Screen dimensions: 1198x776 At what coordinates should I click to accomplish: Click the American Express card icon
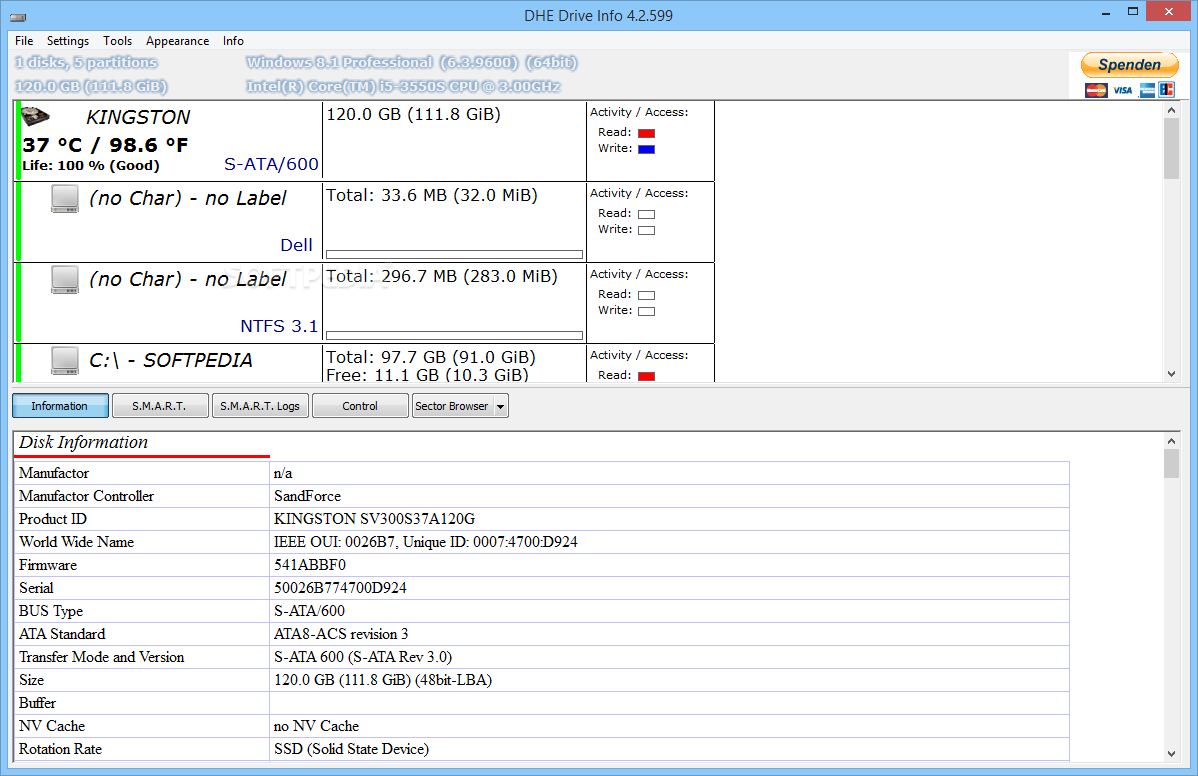[1147, 90]
